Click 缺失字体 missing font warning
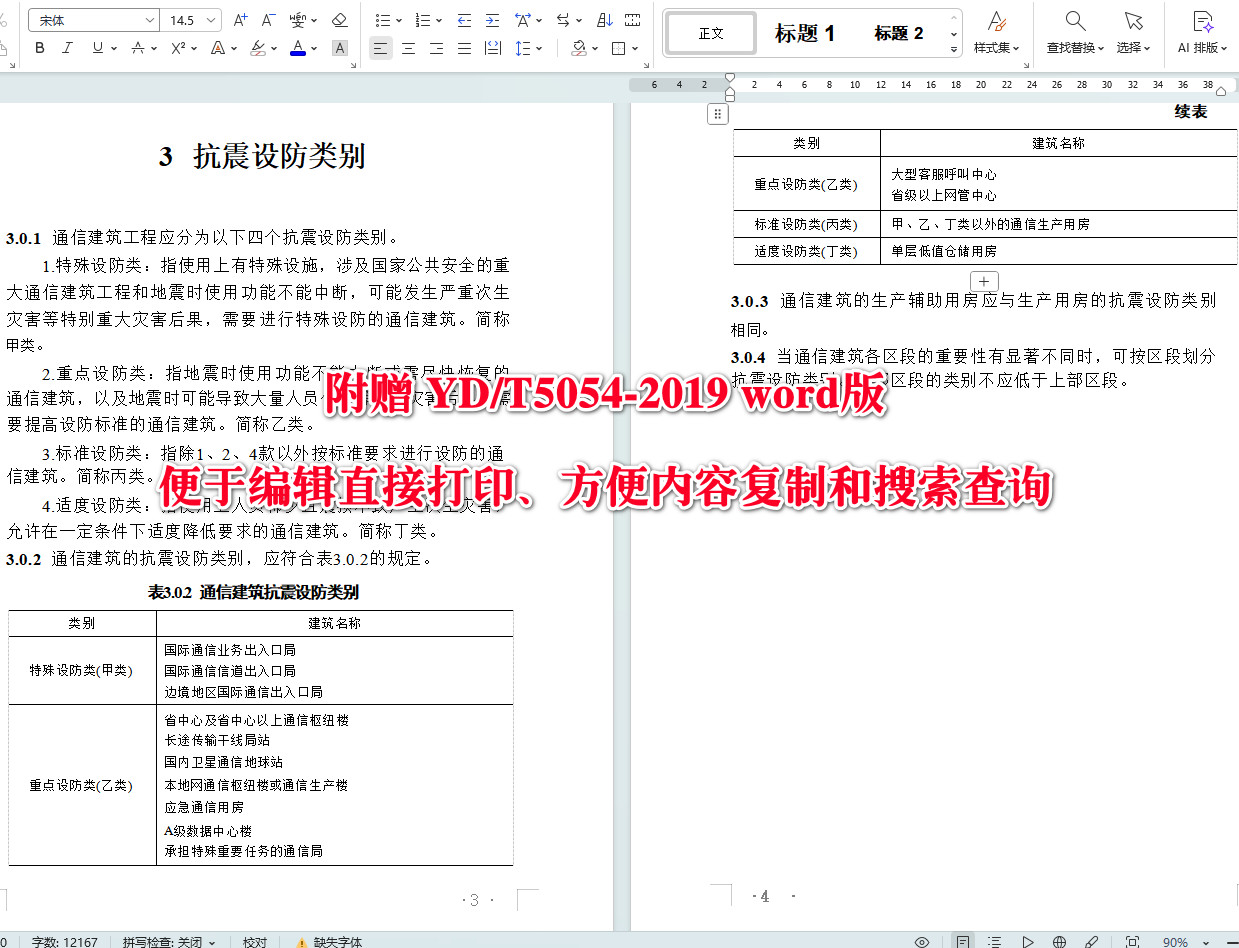Screen dimensions: 1239x948 pos(328,942)
